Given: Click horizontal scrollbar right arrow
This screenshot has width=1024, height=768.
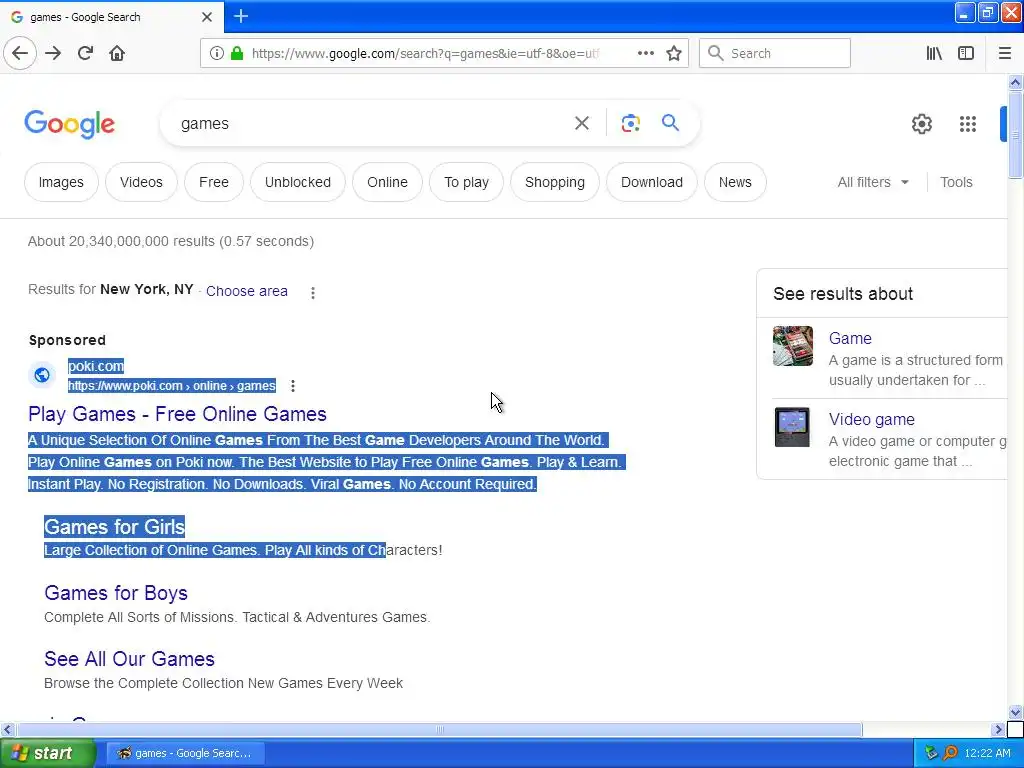Looking at the screenshot, I should 998,729.
